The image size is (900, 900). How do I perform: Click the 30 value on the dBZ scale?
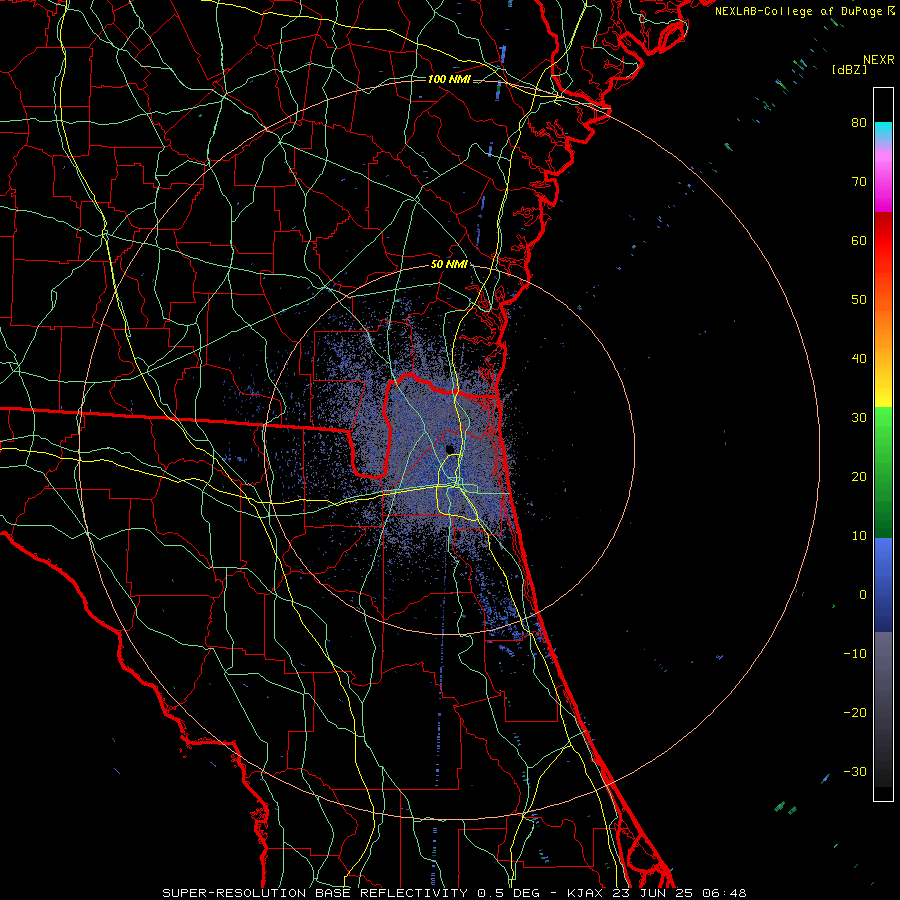(859, 417)
